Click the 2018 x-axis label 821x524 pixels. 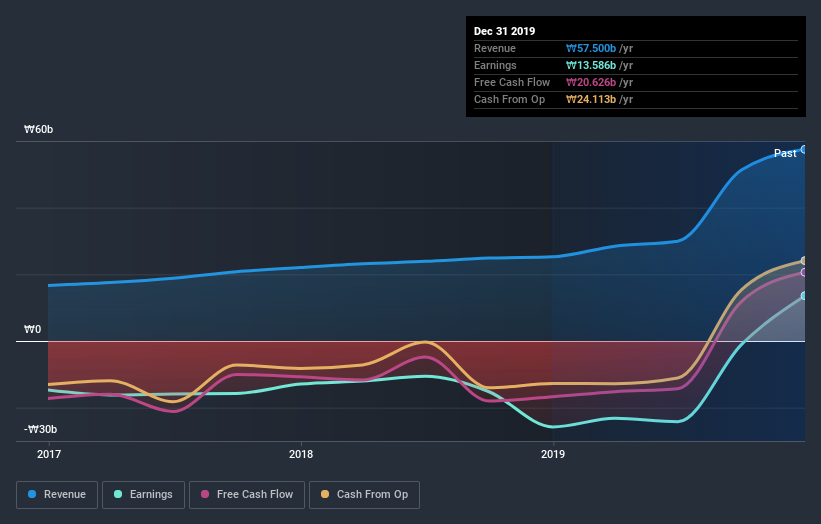pos(301,454)
